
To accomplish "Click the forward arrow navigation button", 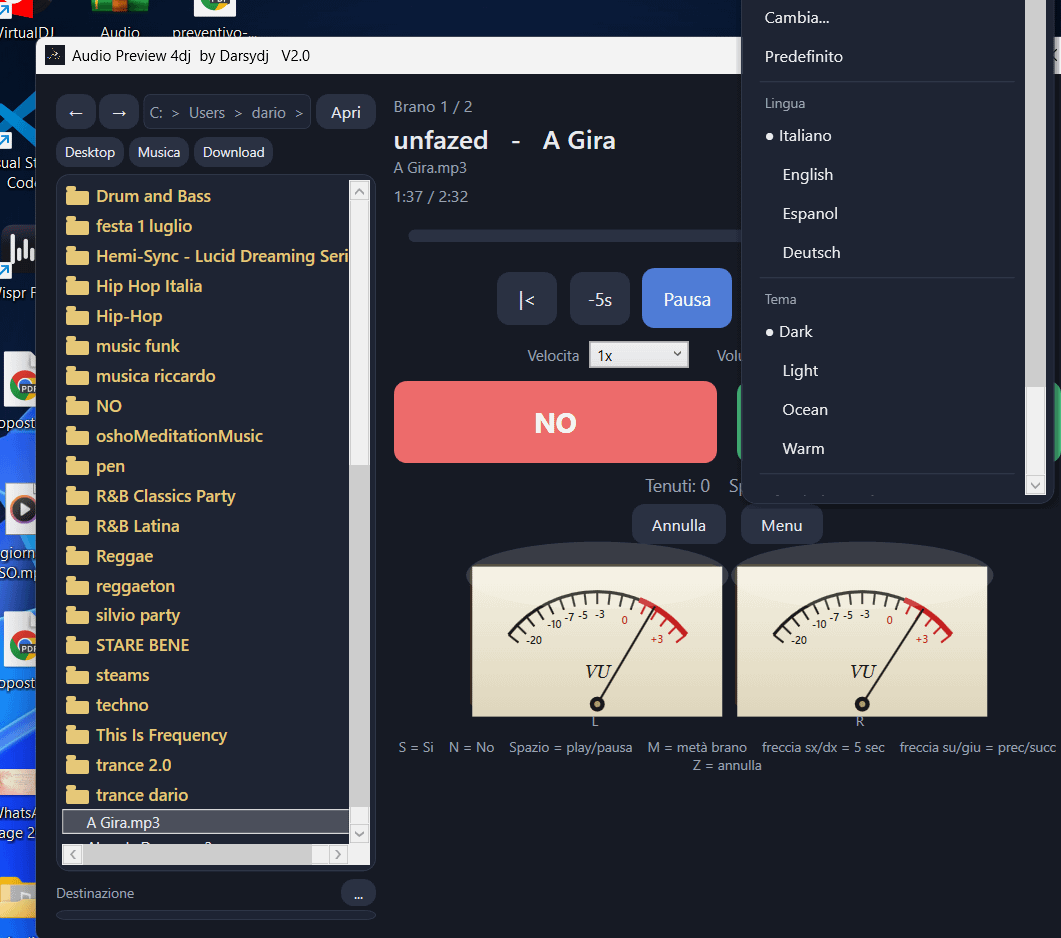I will 119,112.
